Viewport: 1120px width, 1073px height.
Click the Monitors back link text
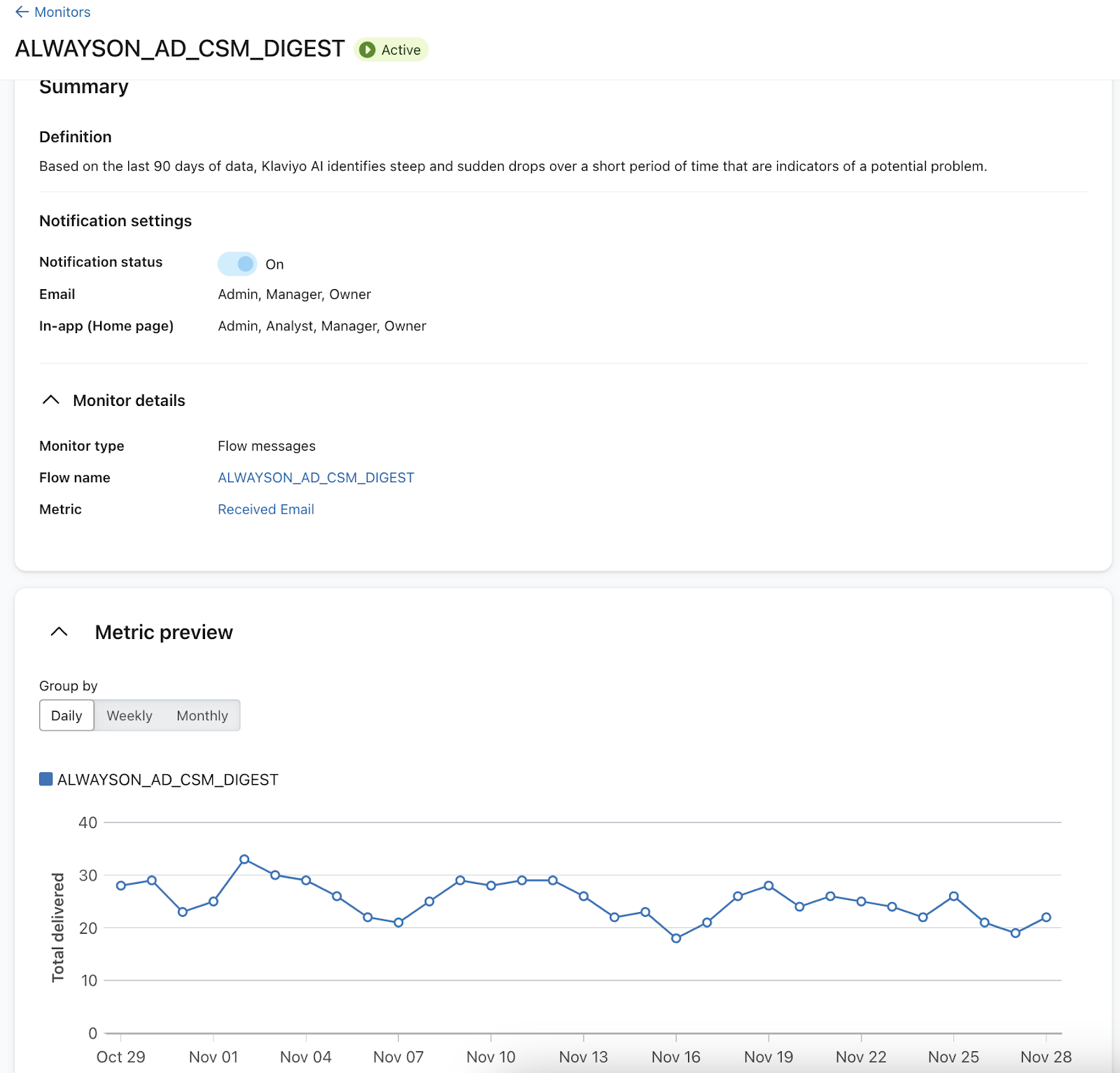62,12
